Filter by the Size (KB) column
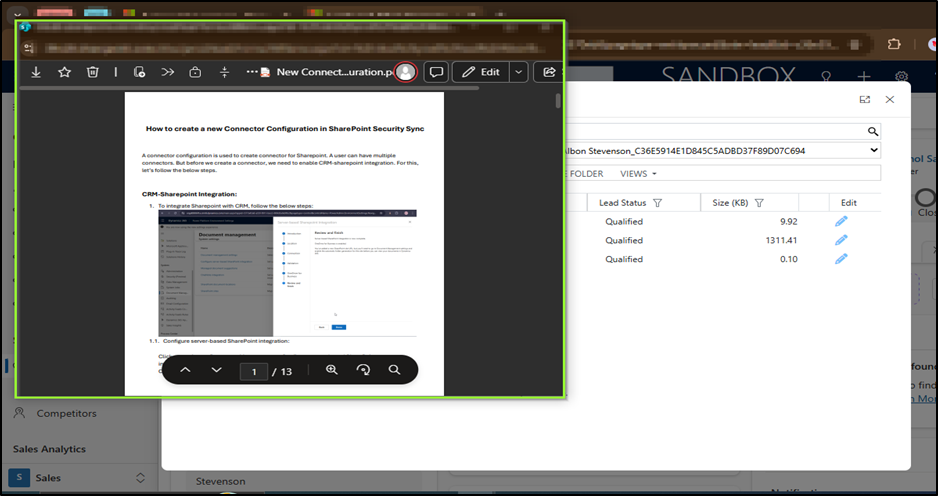This screenshot has width=938, height=496. tap(759, 203)
